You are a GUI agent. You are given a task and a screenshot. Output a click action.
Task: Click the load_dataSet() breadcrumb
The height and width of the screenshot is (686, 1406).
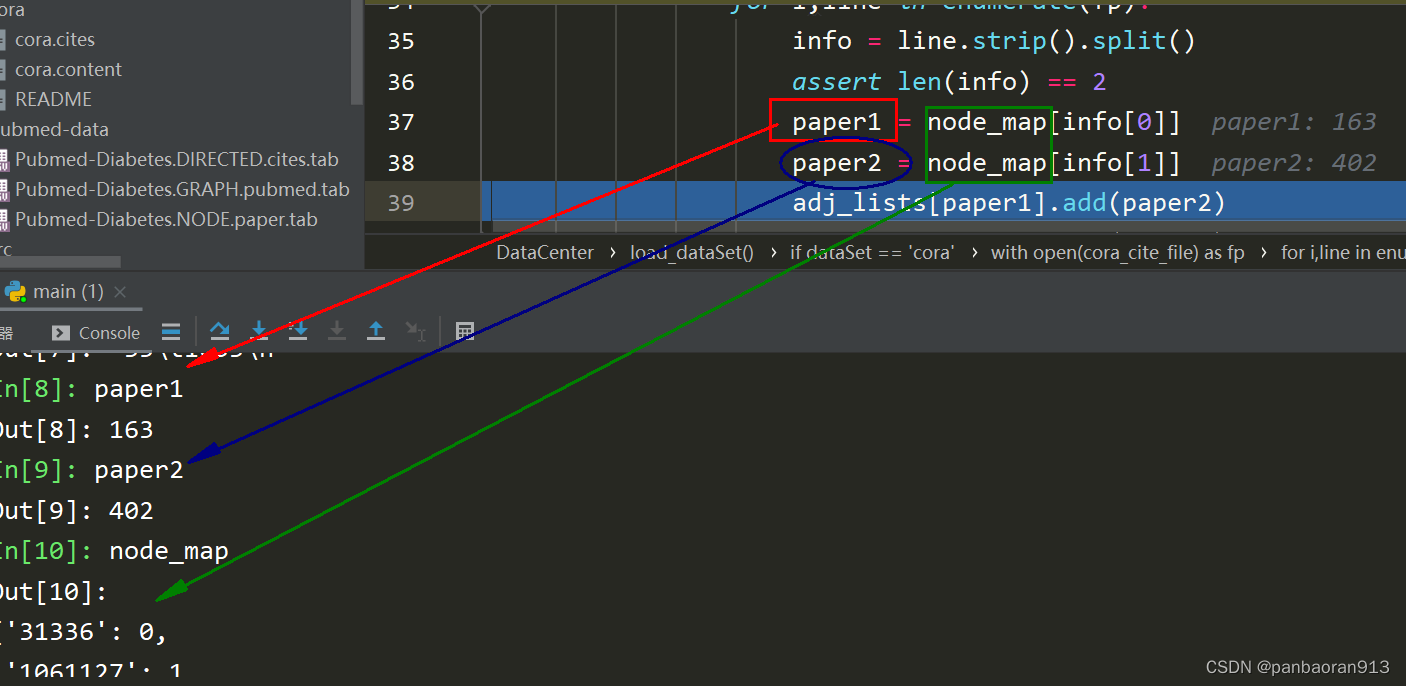pos(691,253)
